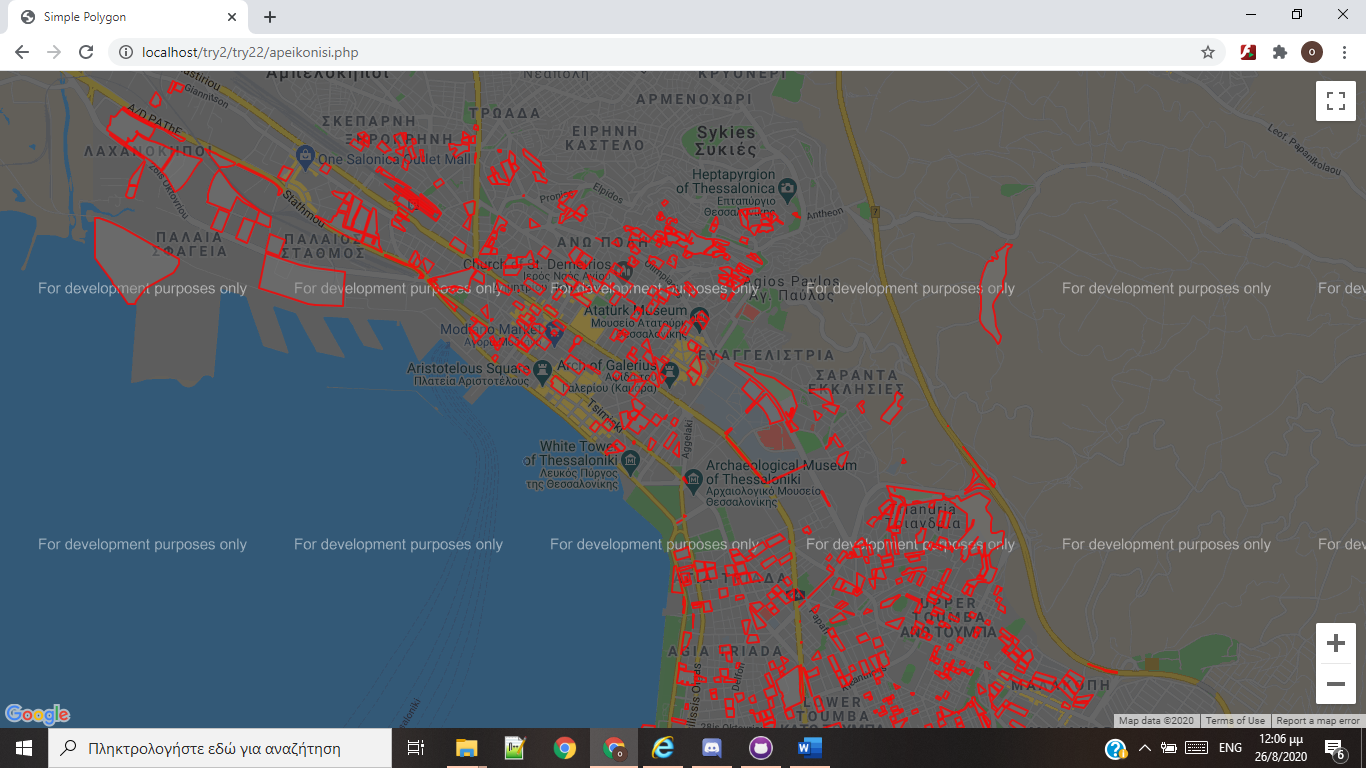
Task: Open GitHub Desktop cat icon on taskbar
Action: (x=761, y=748)
